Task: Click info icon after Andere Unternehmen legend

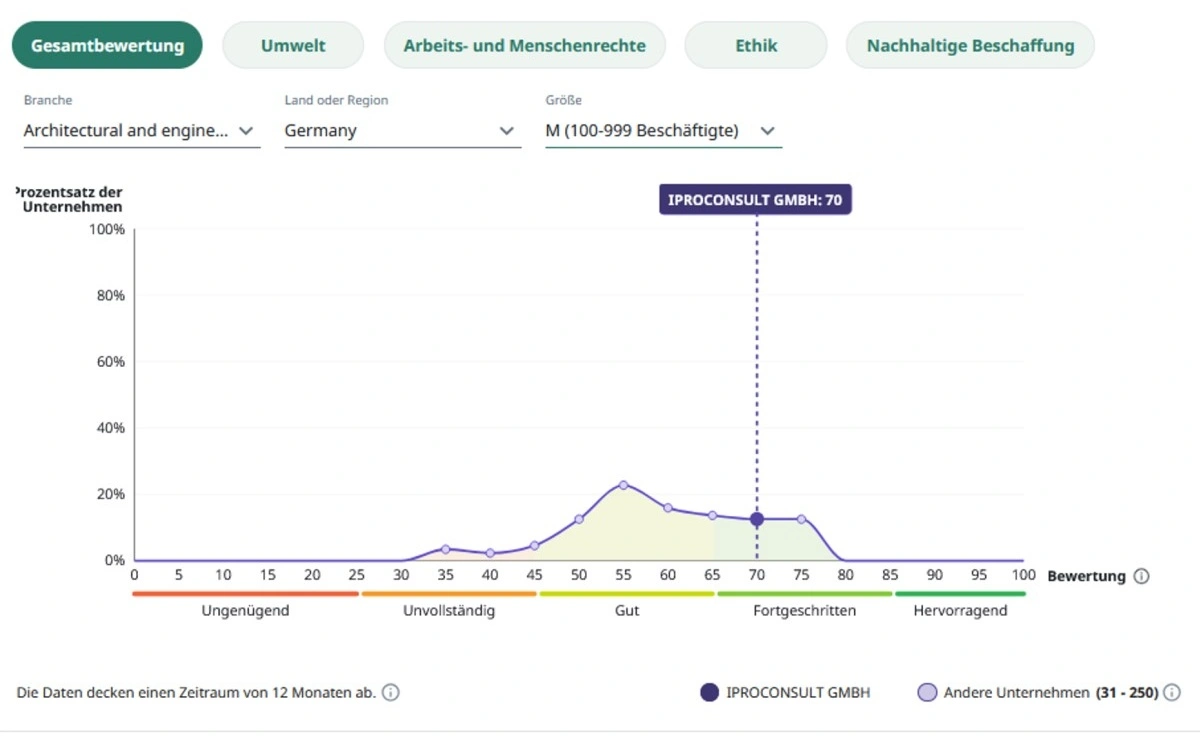Action: point(1172,693)
